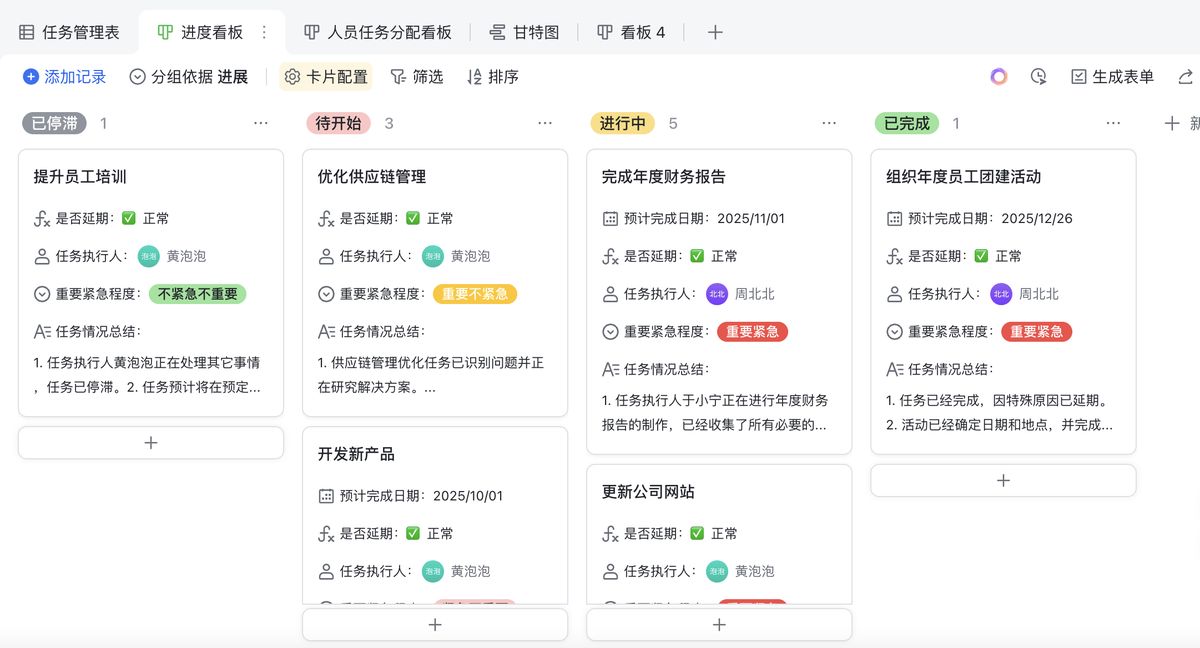
Task: Add a card under 已停滞 column
Action: point(151,443)
